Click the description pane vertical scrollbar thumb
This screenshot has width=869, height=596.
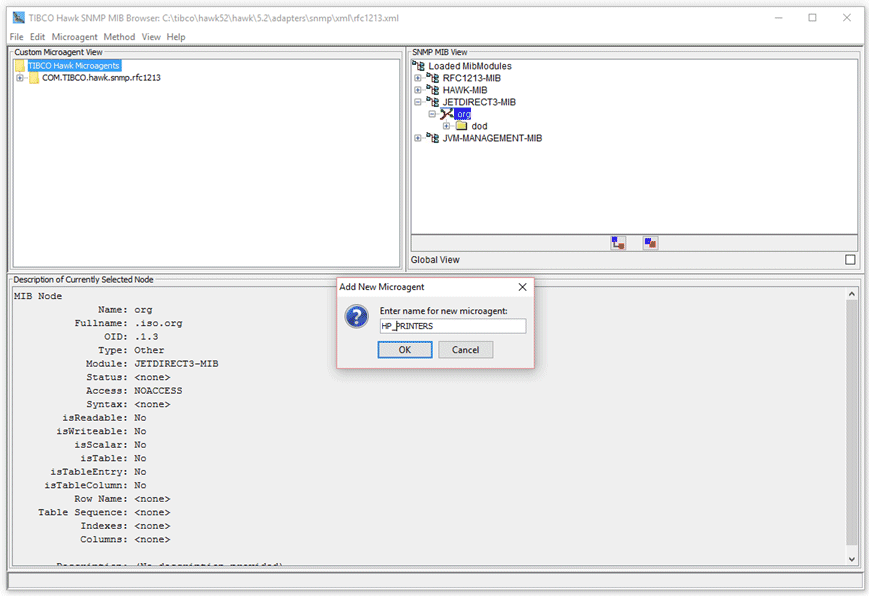(852, 422)
